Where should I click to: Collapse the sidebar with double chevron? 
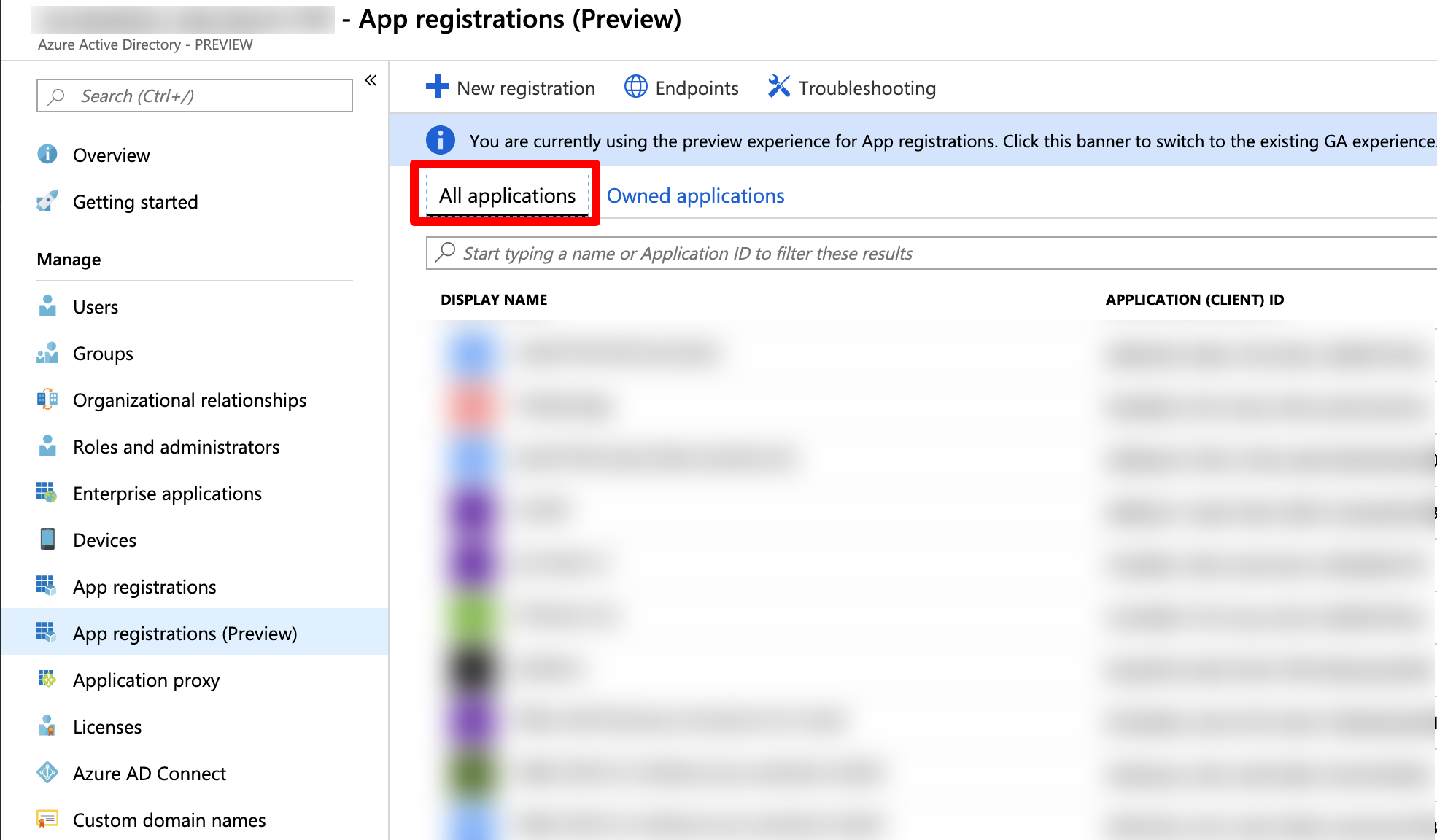coord(371,80)
